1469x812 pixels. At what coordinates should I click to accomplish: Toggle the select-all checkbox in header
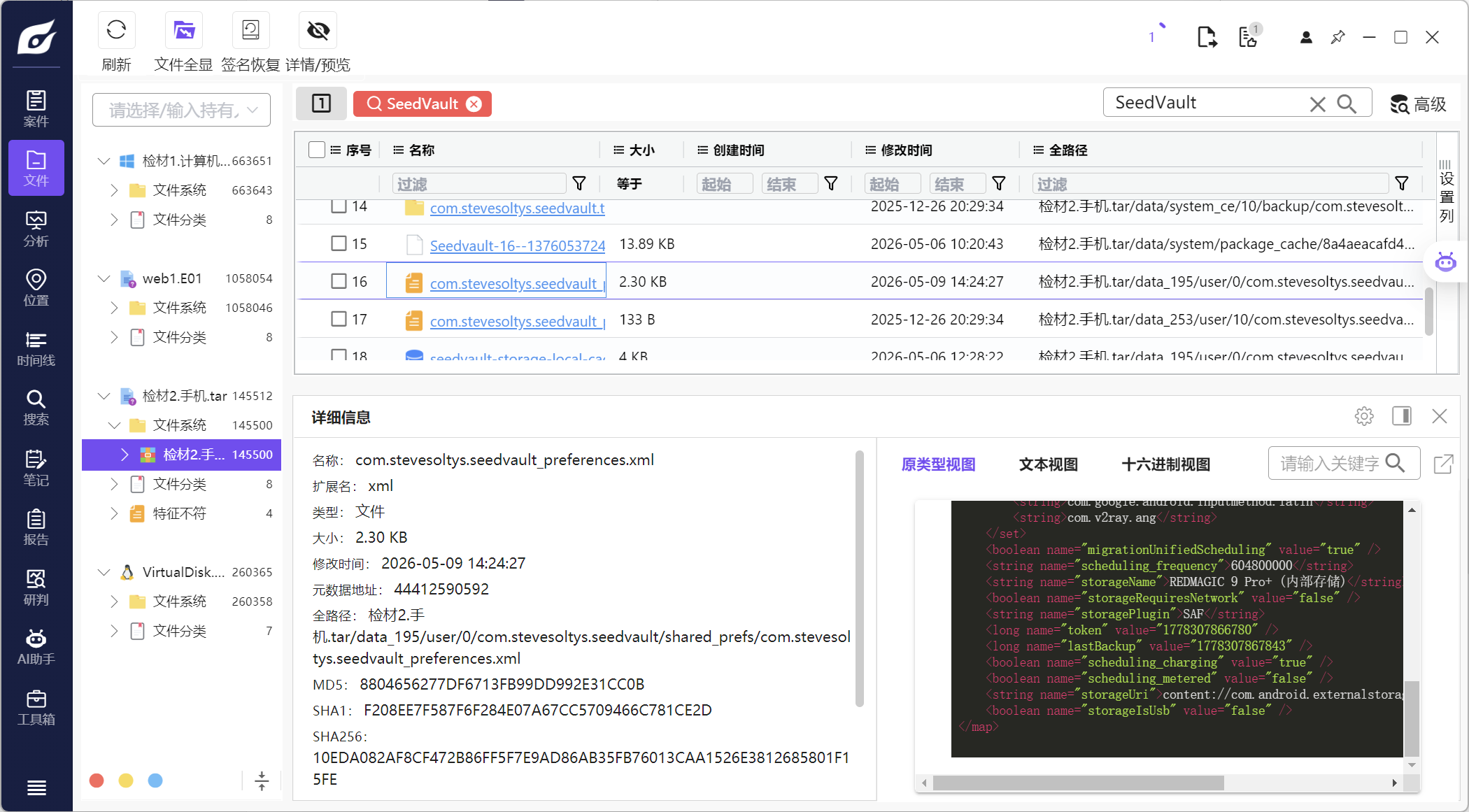click(317, 150)
